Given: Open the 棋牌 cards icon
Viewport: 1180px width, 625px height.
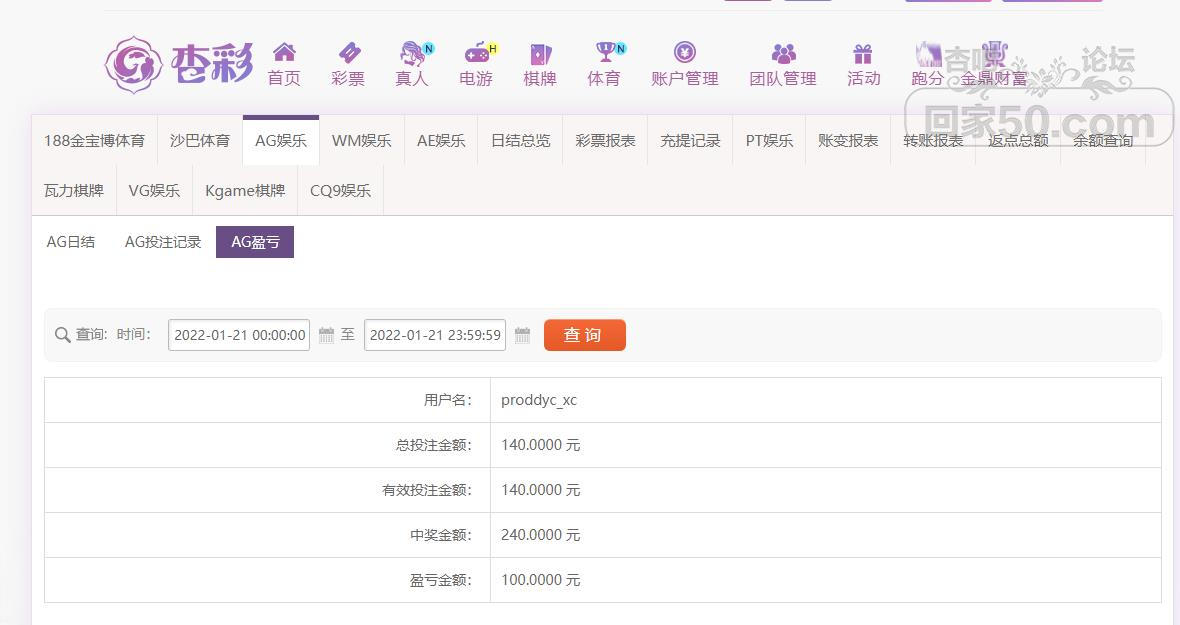Looking at the screenshot, I should [x=540, y=53].
